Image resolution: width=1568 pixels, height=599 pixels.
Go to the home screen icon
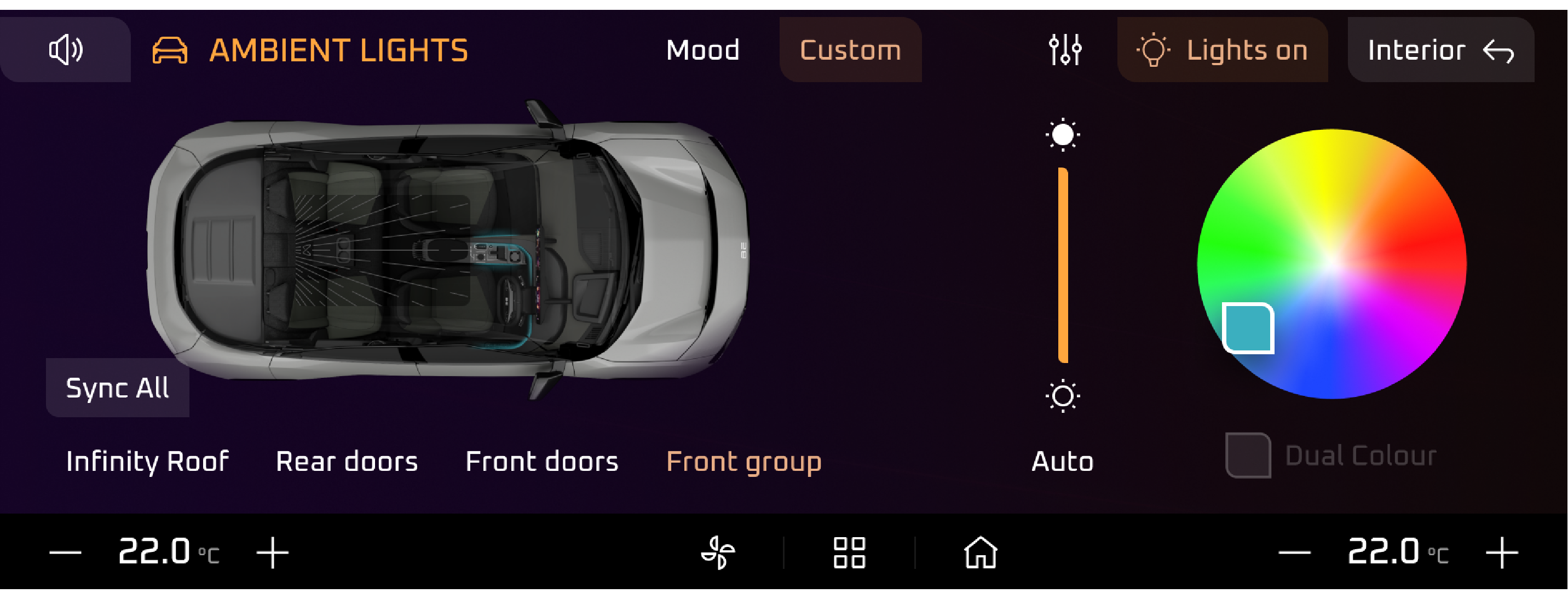[981, 553]
